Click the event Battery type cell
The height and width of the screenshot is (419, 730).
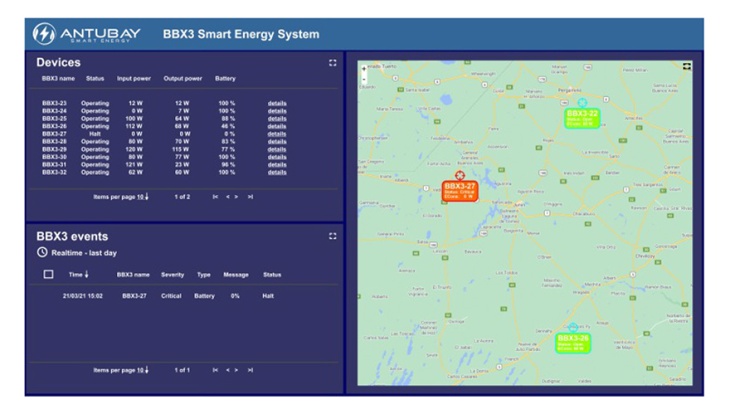(204, 296)
